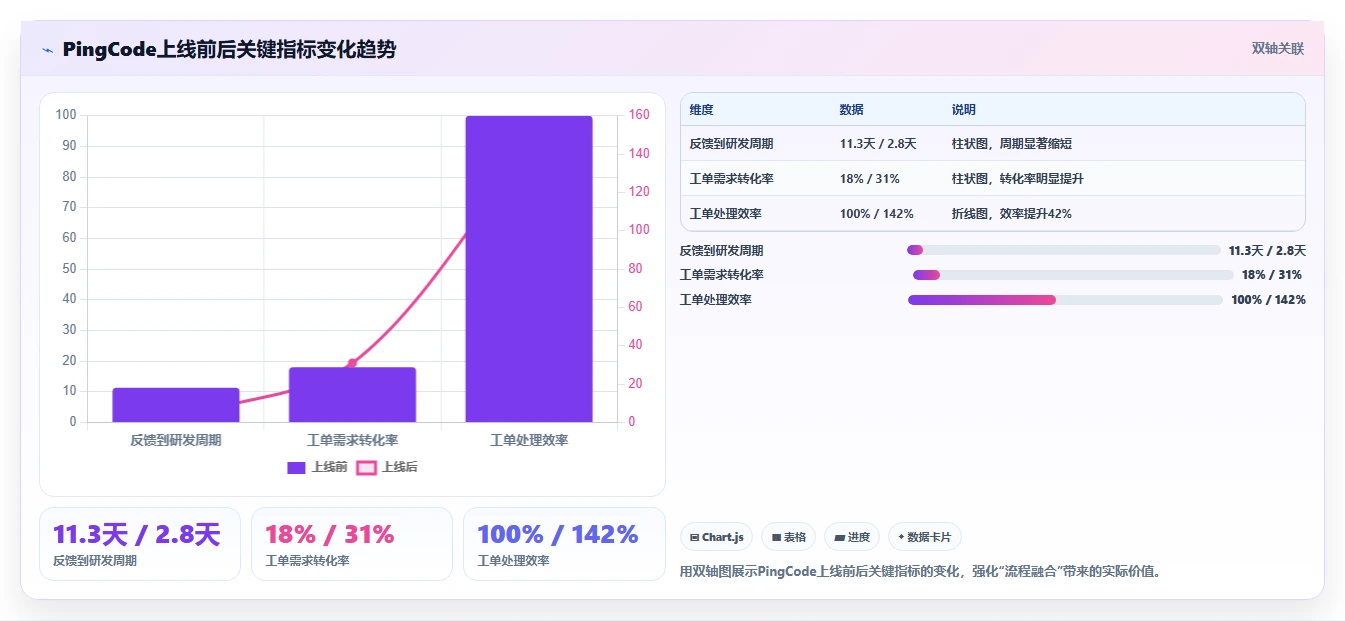Click the right axis value 160

638,115
